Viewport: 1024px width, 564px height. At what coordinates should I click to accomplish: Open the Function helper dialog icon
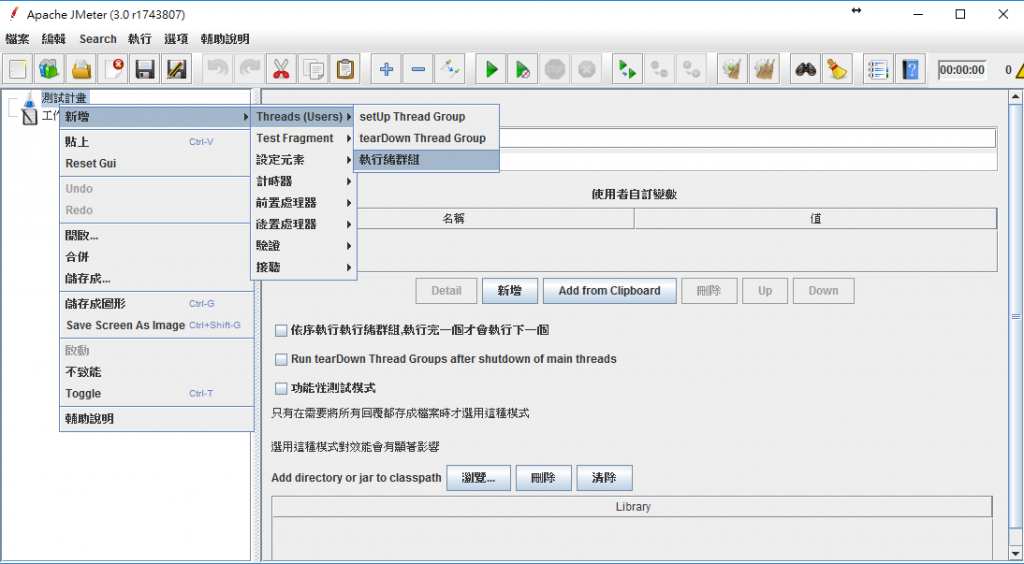[x=879, y=69]
